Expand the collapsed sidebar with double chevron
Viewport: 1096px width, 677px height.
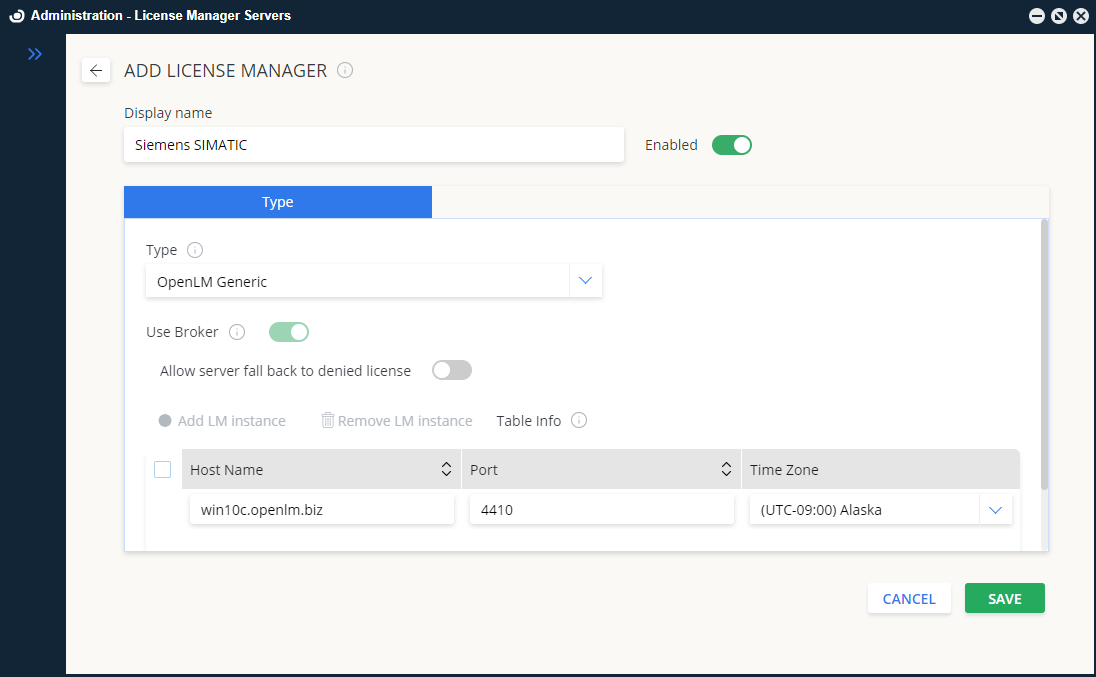click(35, 54)
